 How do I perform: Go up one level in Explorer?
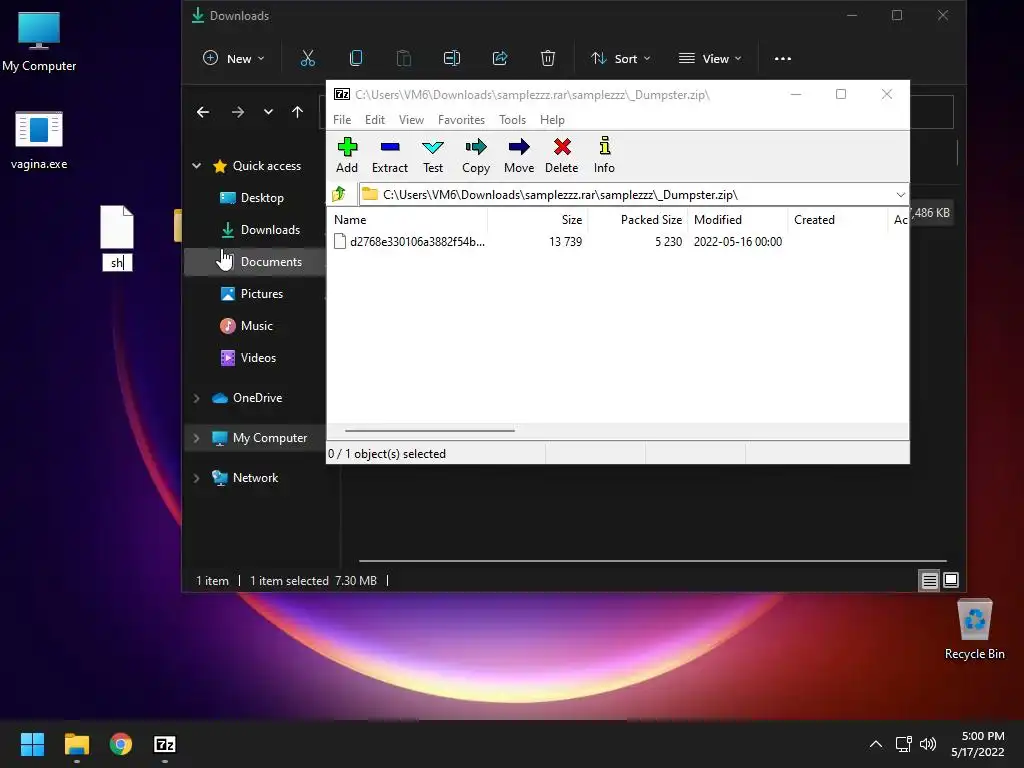pyautogui.click(x=298, y=112)
